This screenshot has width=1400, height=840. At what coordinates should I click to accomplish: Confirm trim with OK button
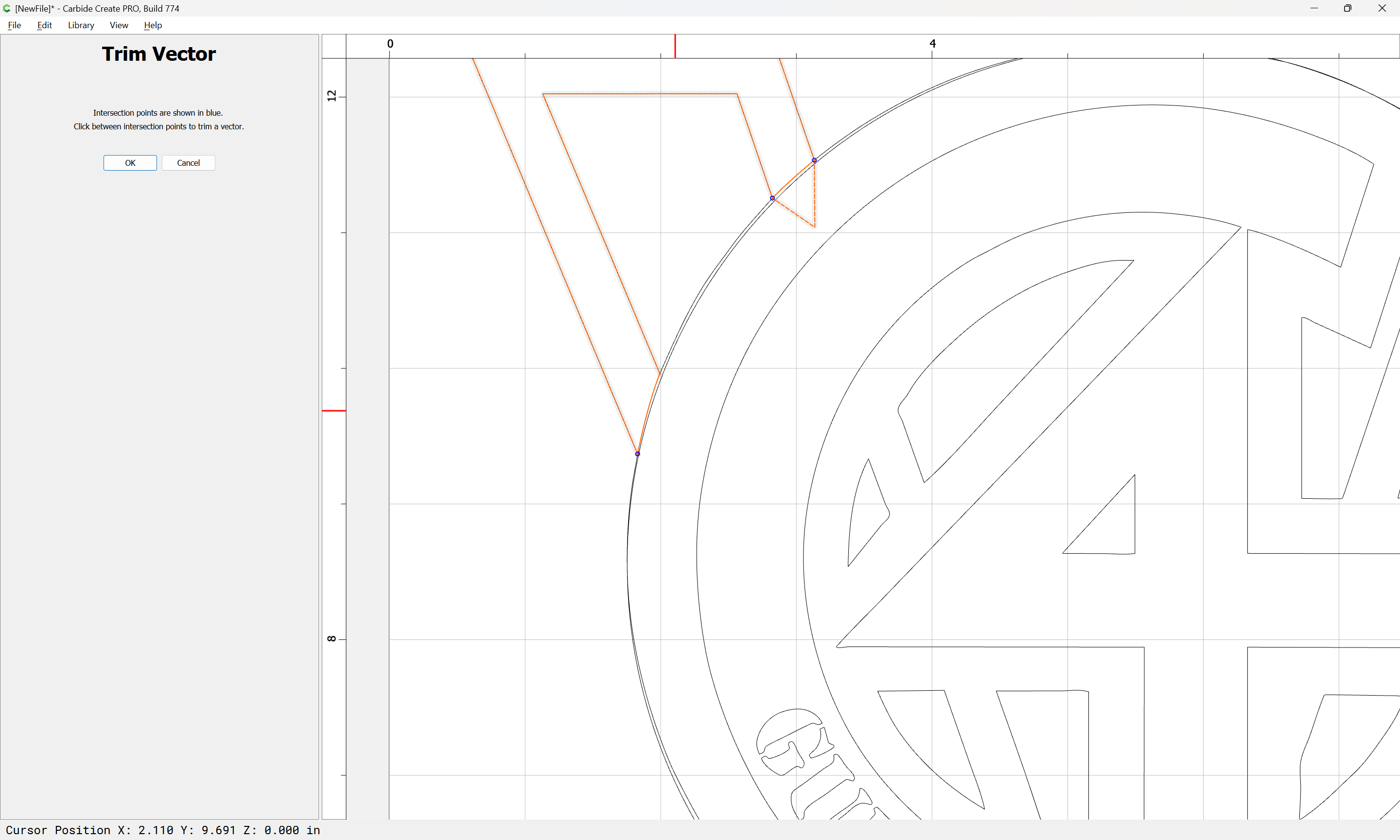(x=130, y=163)
